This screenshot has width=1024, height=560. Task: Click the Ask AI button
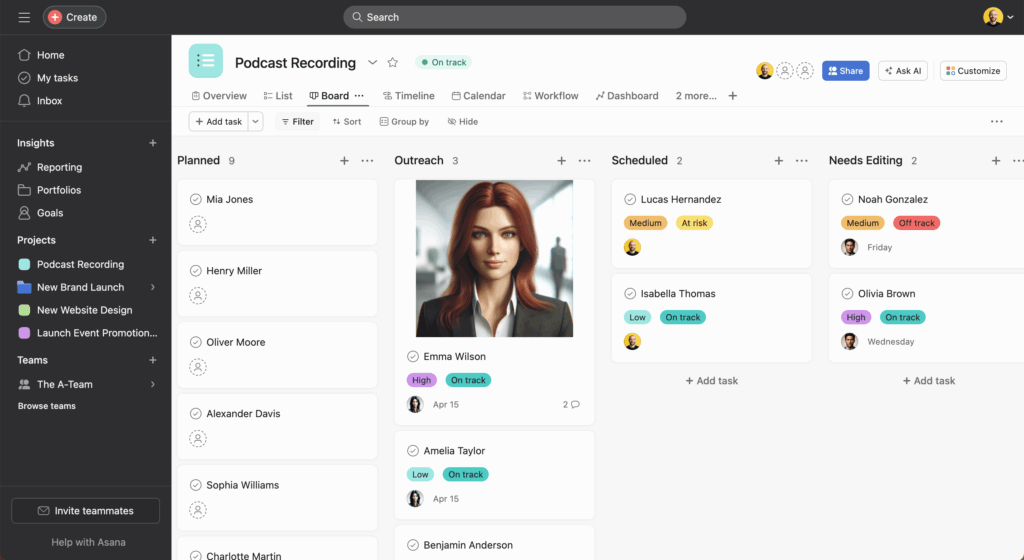pyautogui.click(x=903, y=70)
